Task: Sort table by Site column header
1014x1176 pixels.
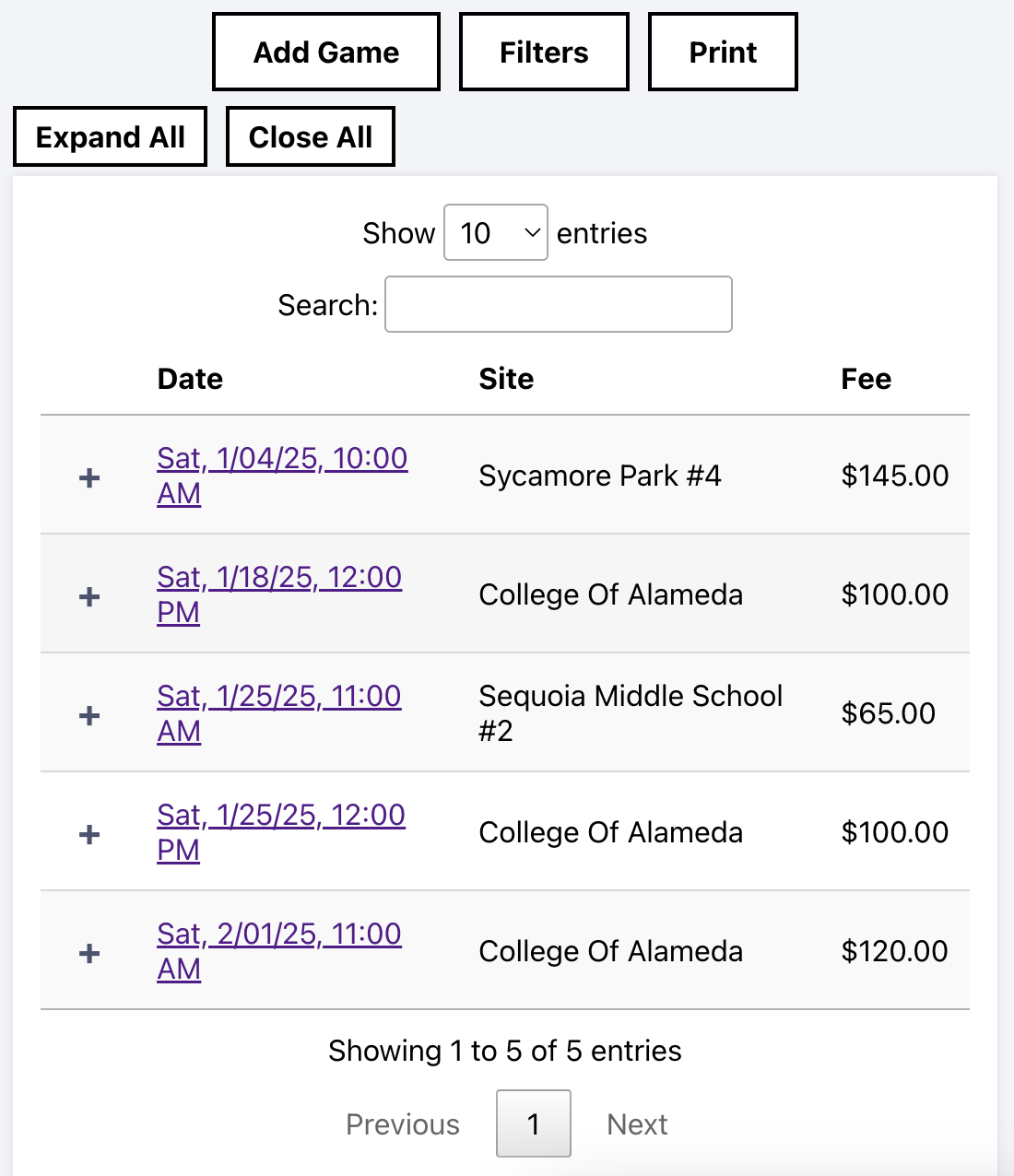Action: [x=506, y=379]
